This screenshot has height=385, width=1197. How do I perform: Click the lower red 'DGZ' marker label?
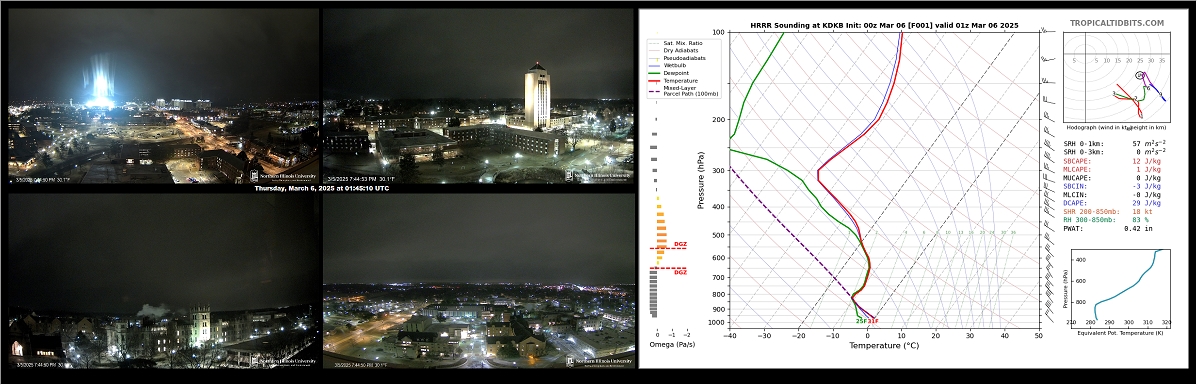[x=680, y=273]
